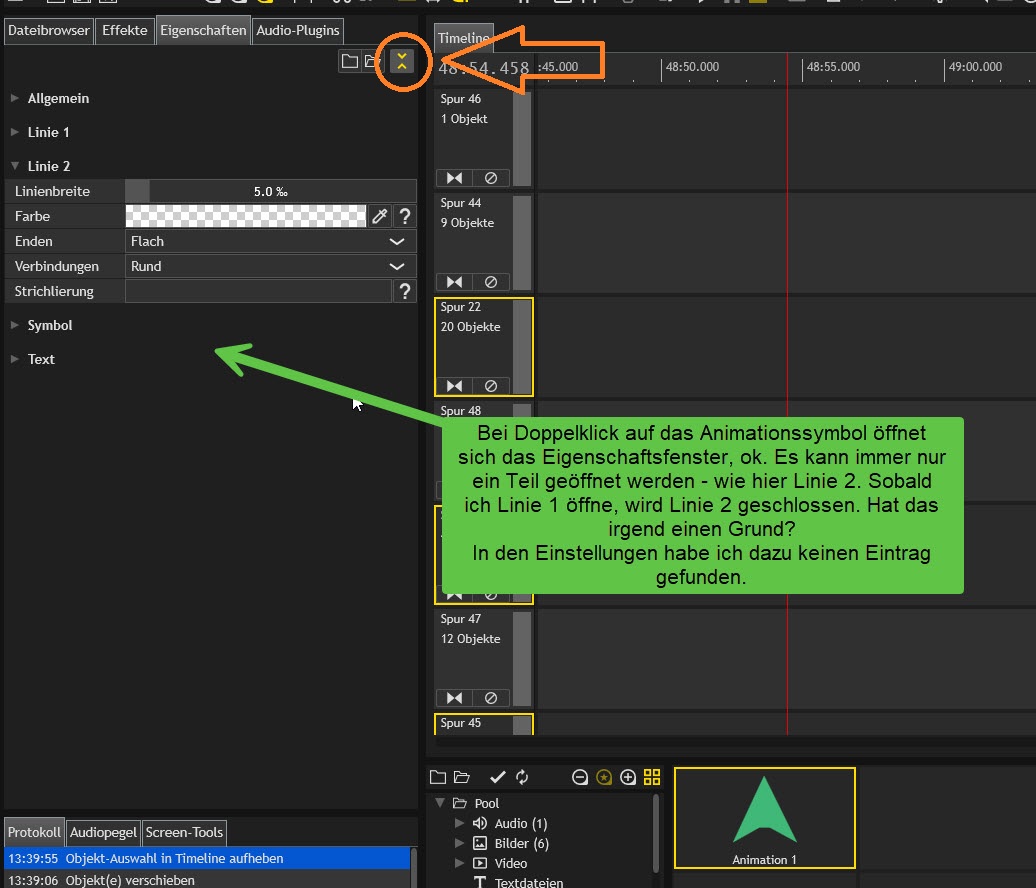Toggle the yellow auto-collapse sections button

tap(401, 61)
